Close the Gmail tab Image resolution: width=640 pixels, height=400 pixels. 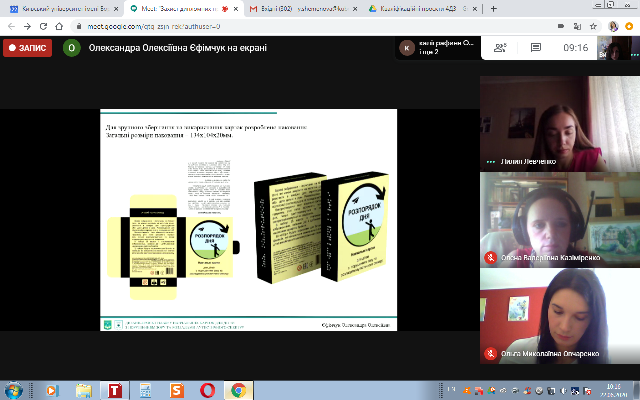355,9
